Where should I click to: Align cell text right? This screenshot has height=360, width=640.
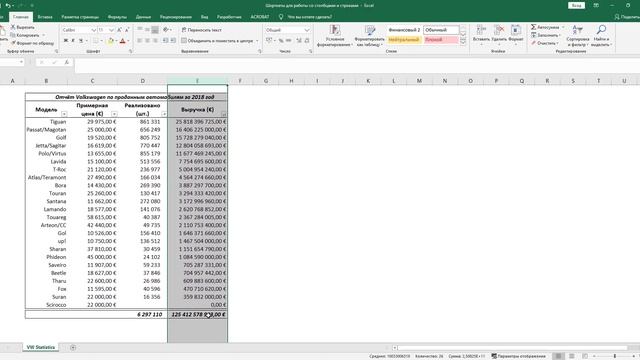[155, 40]
